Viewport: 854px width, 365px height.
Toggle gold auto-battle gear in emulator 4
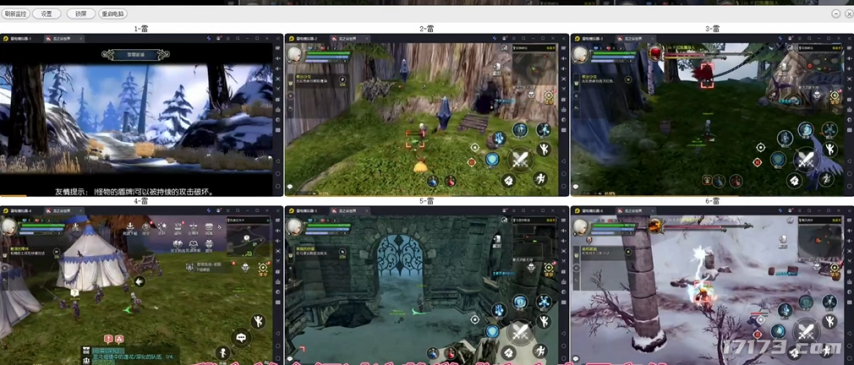point(263,267)
